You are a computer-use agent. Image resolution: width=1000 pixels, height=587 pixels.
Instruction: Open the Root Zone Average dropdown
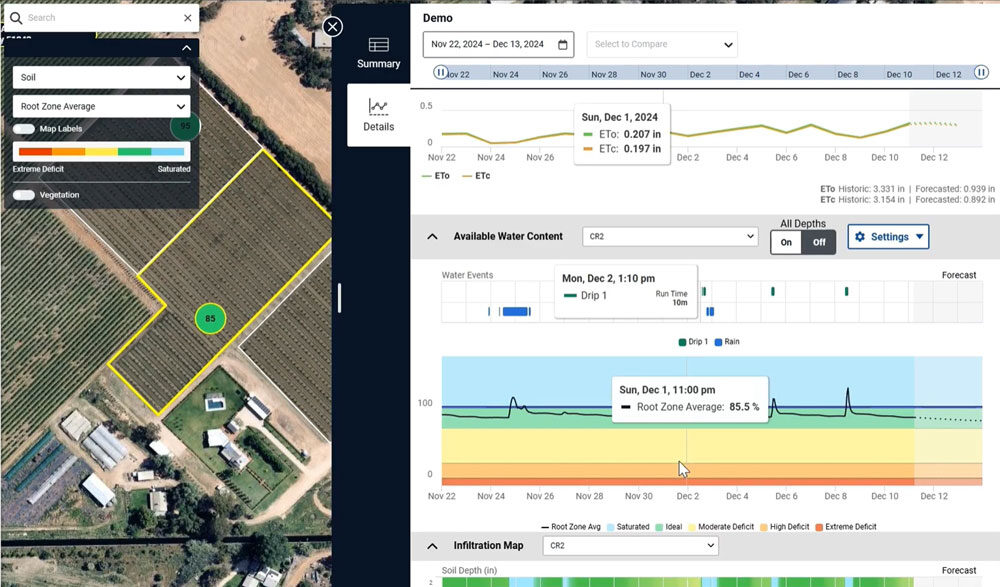(x=101, y=107)
